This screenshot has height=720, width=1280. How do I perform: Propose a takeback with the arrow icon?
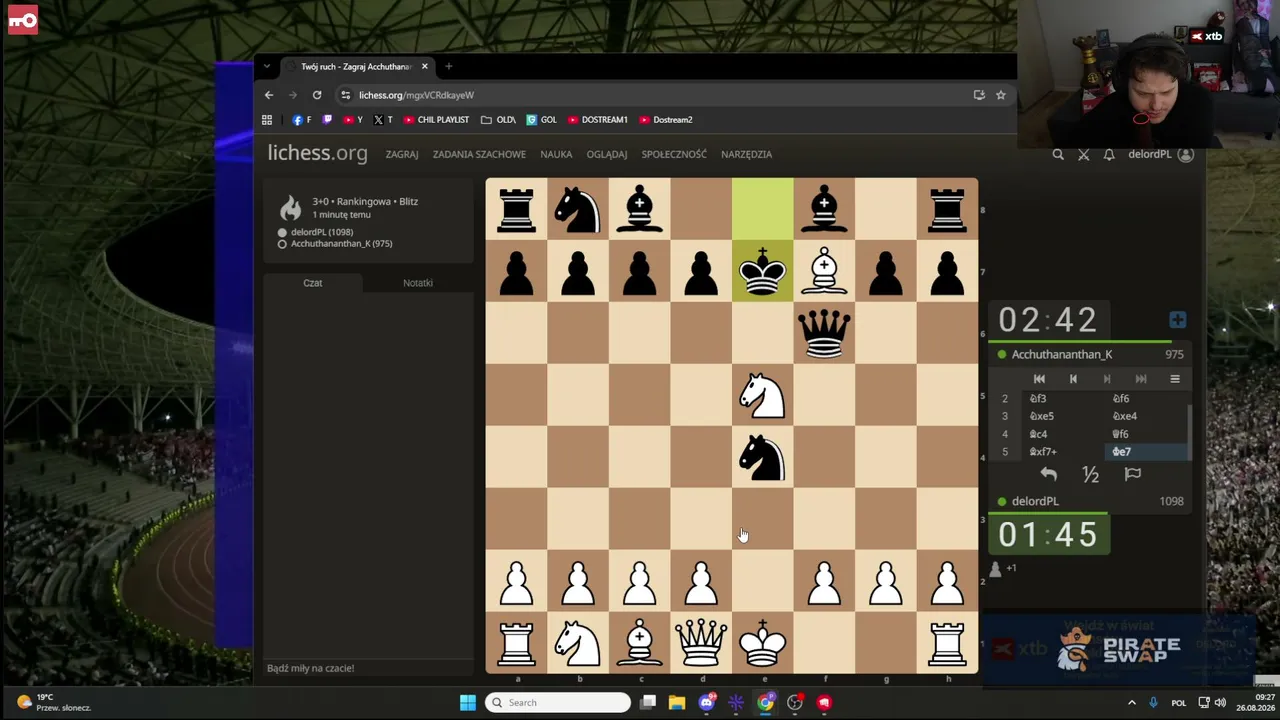click(x=1048, y=475)
